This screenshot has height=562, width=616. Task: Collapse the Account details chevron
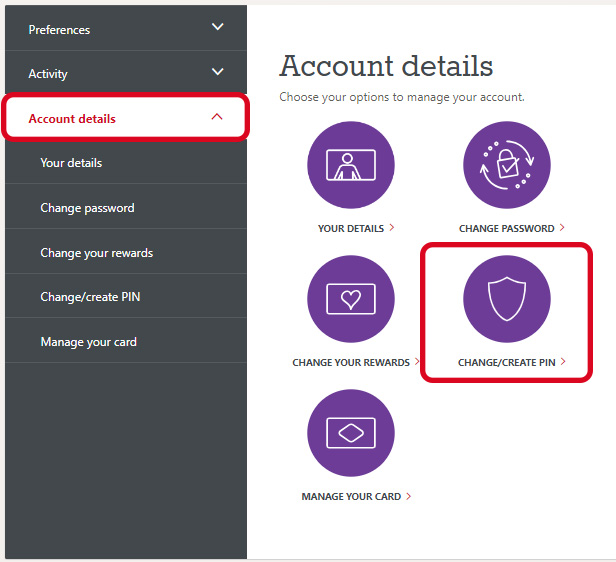click(x=218, y=117)
